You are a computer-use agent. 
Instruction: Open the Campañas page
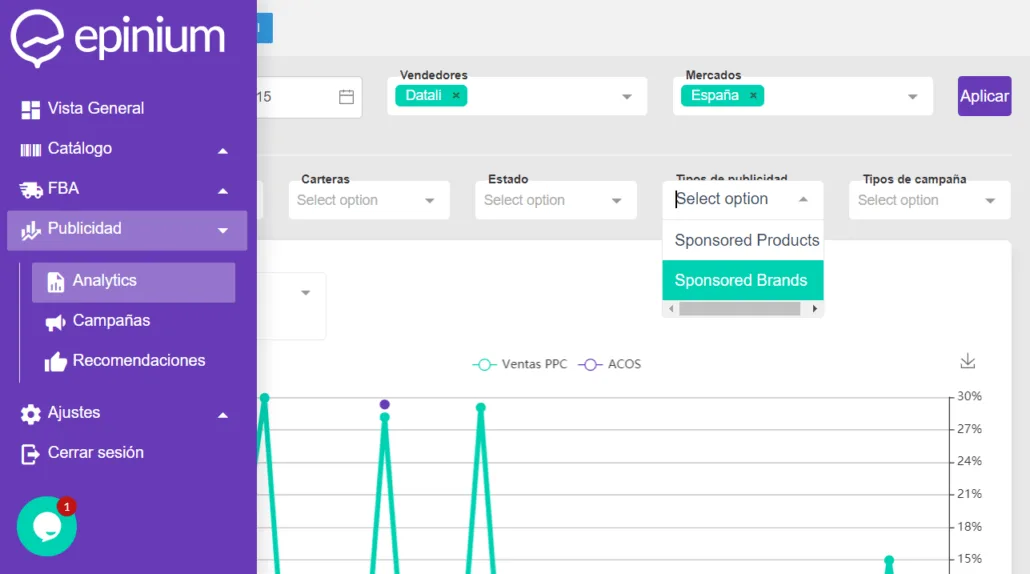click(111, 320)
